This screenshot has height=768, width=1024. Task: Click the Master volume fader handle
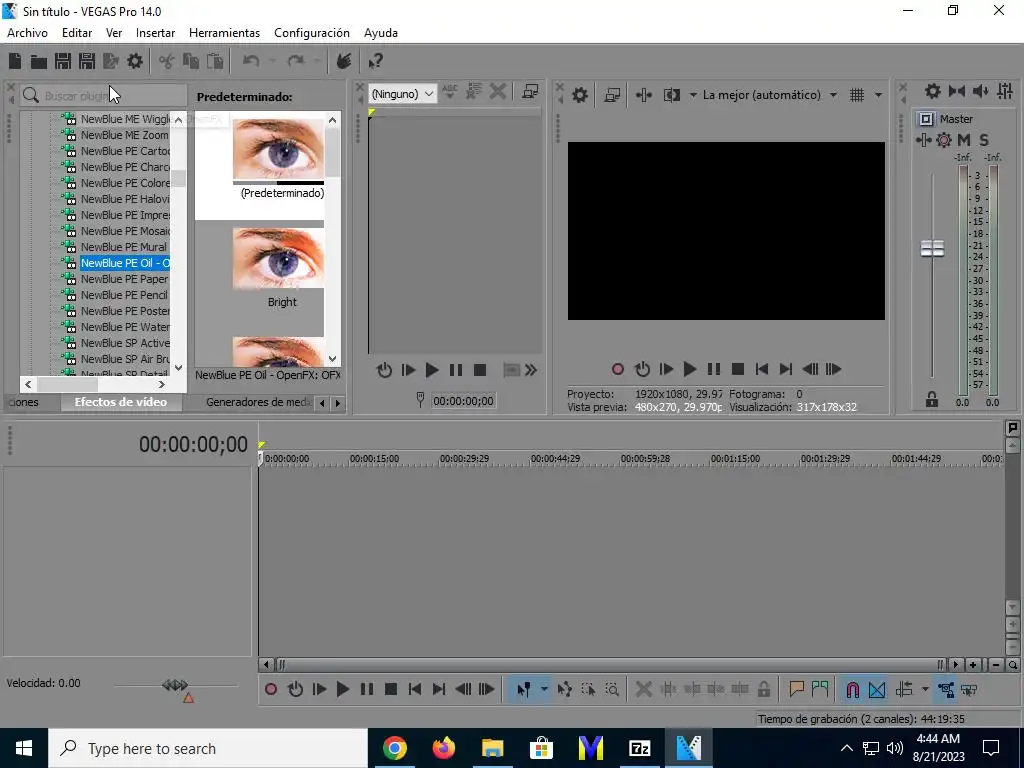932,248
